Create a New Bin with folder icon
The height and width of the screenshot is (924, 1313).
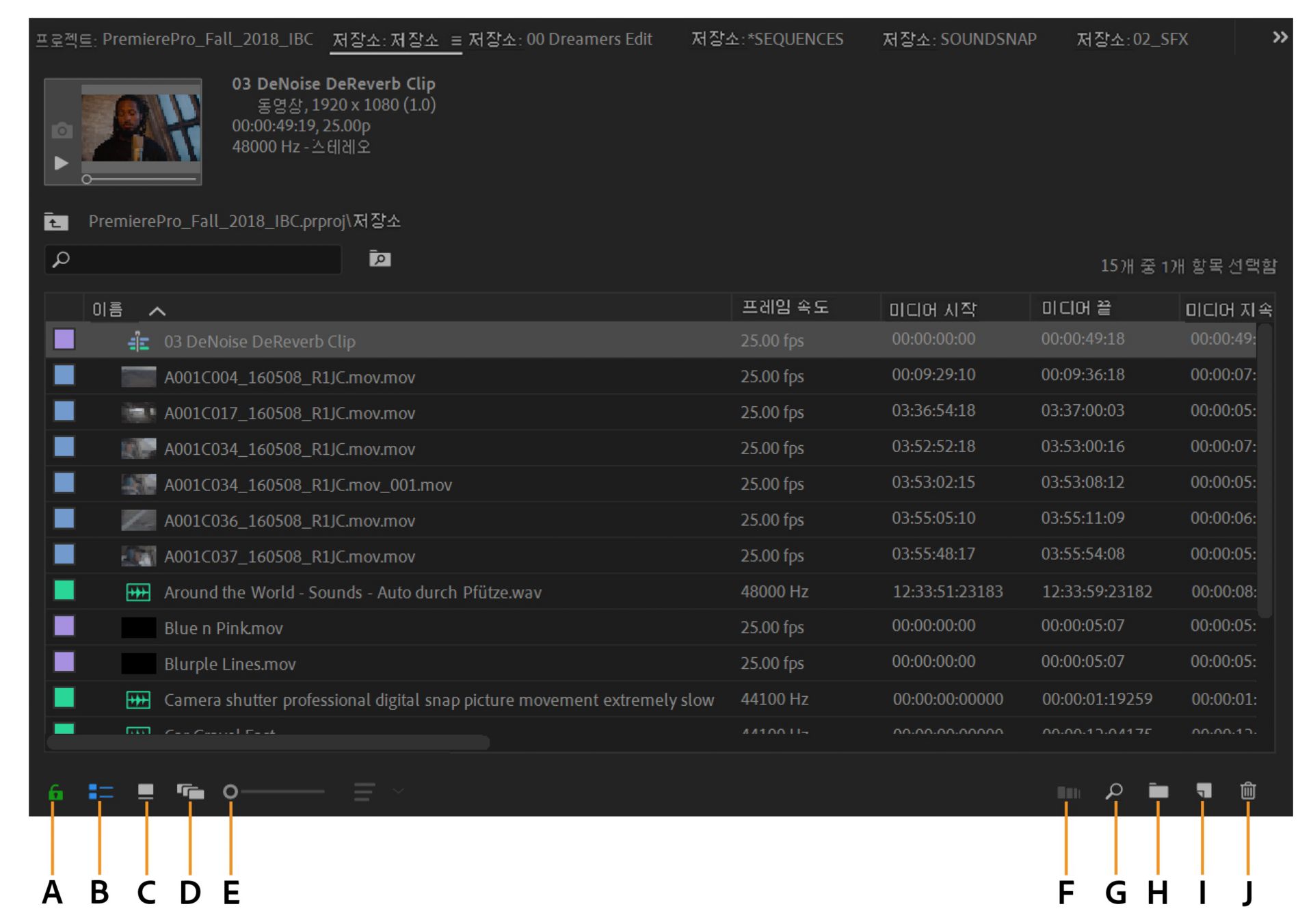click(x=1158, y=791)
